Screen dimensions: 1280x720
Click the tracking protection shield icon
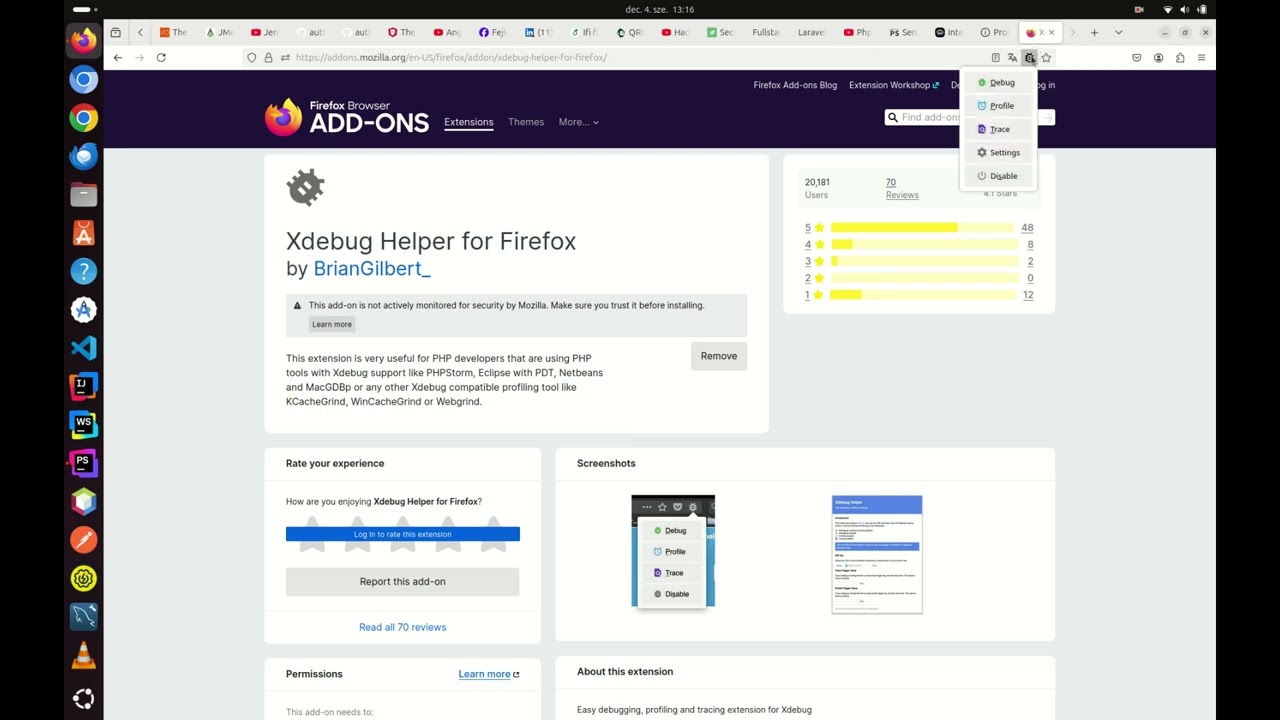tap(251, 58)
